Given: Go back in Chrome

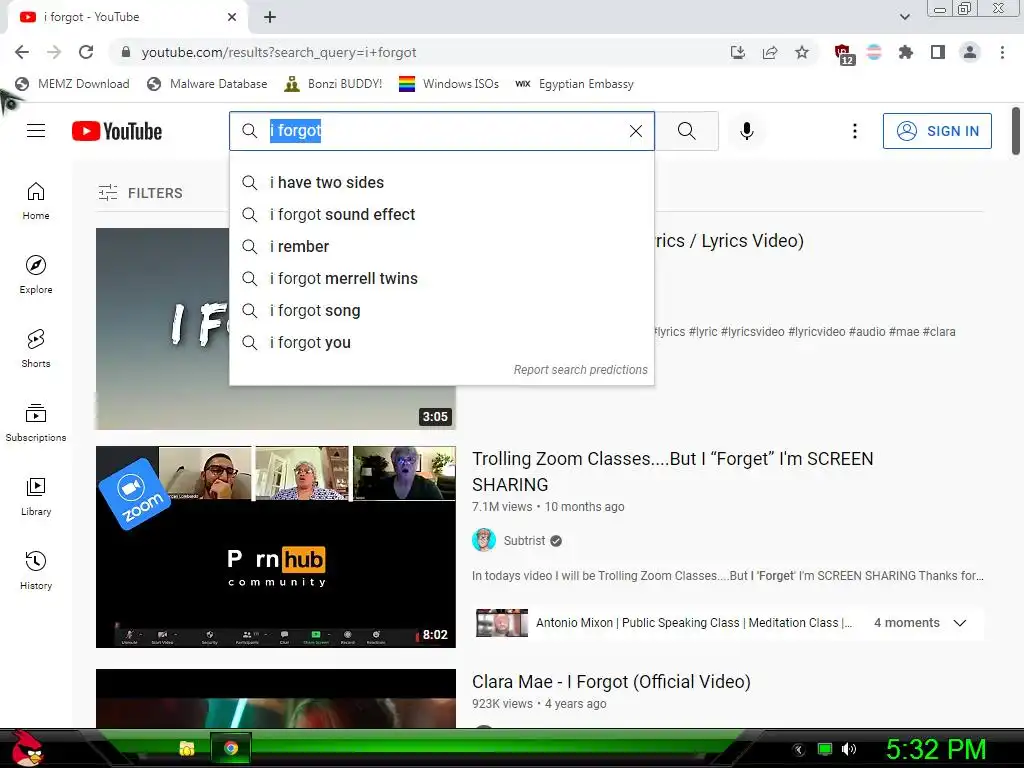Looking at the screenshot, I should (x=22, y=52).
